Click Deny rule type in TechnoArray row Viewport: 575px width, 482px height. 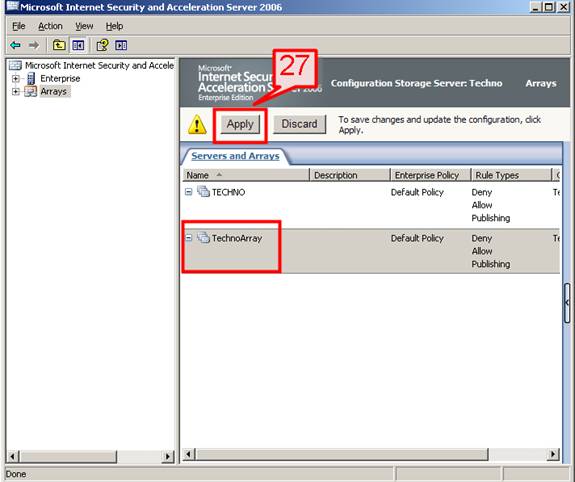481,238
